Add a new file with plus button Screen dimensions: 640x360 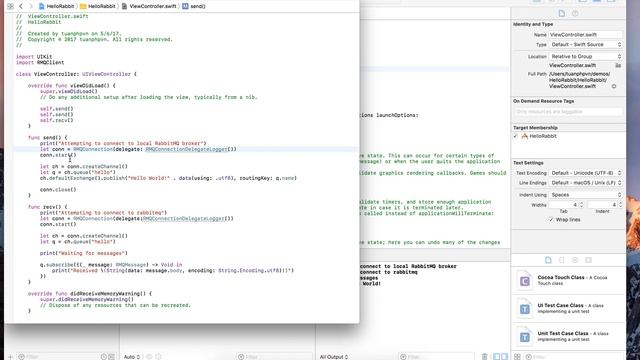[11, 357]
